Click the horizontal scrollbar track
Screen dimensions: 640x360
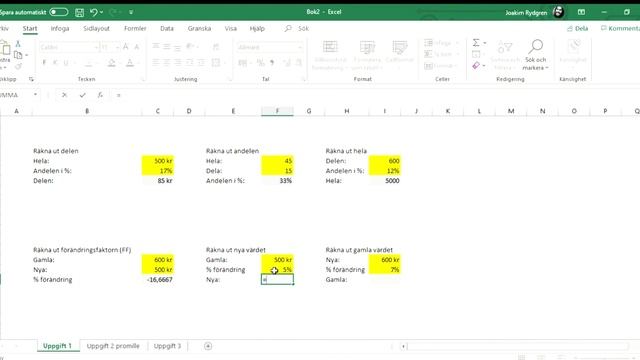(x=518, y=347)
